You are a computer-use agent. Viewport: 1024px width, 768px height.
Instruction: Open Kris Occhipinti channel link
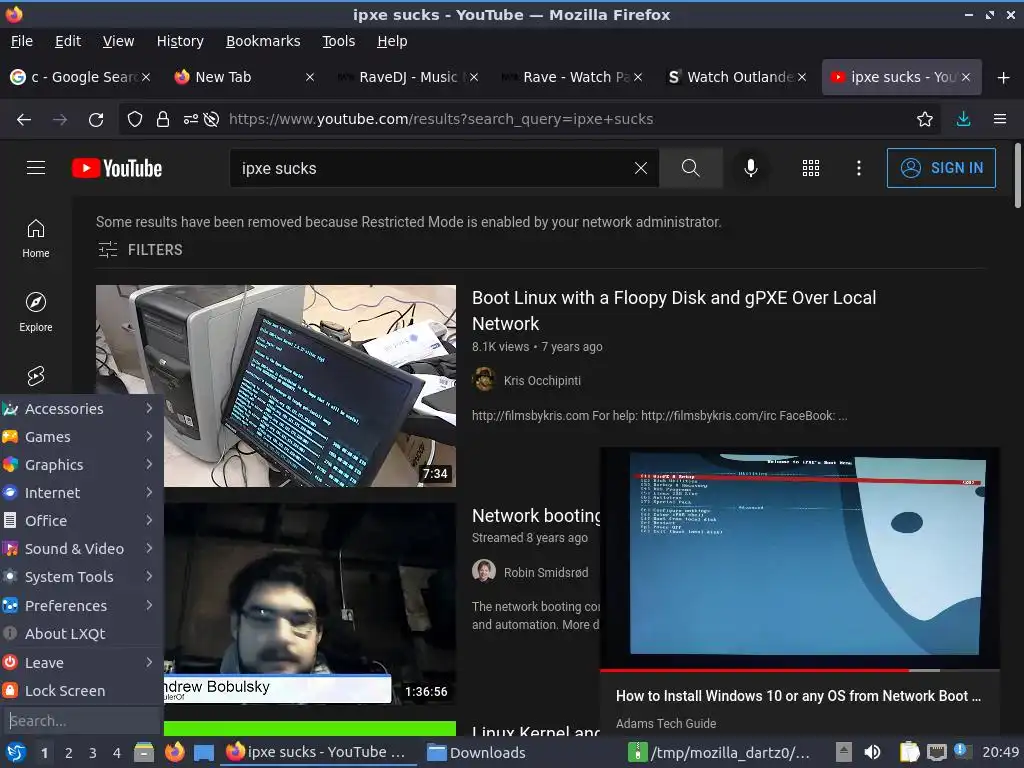tap(541, 381)
